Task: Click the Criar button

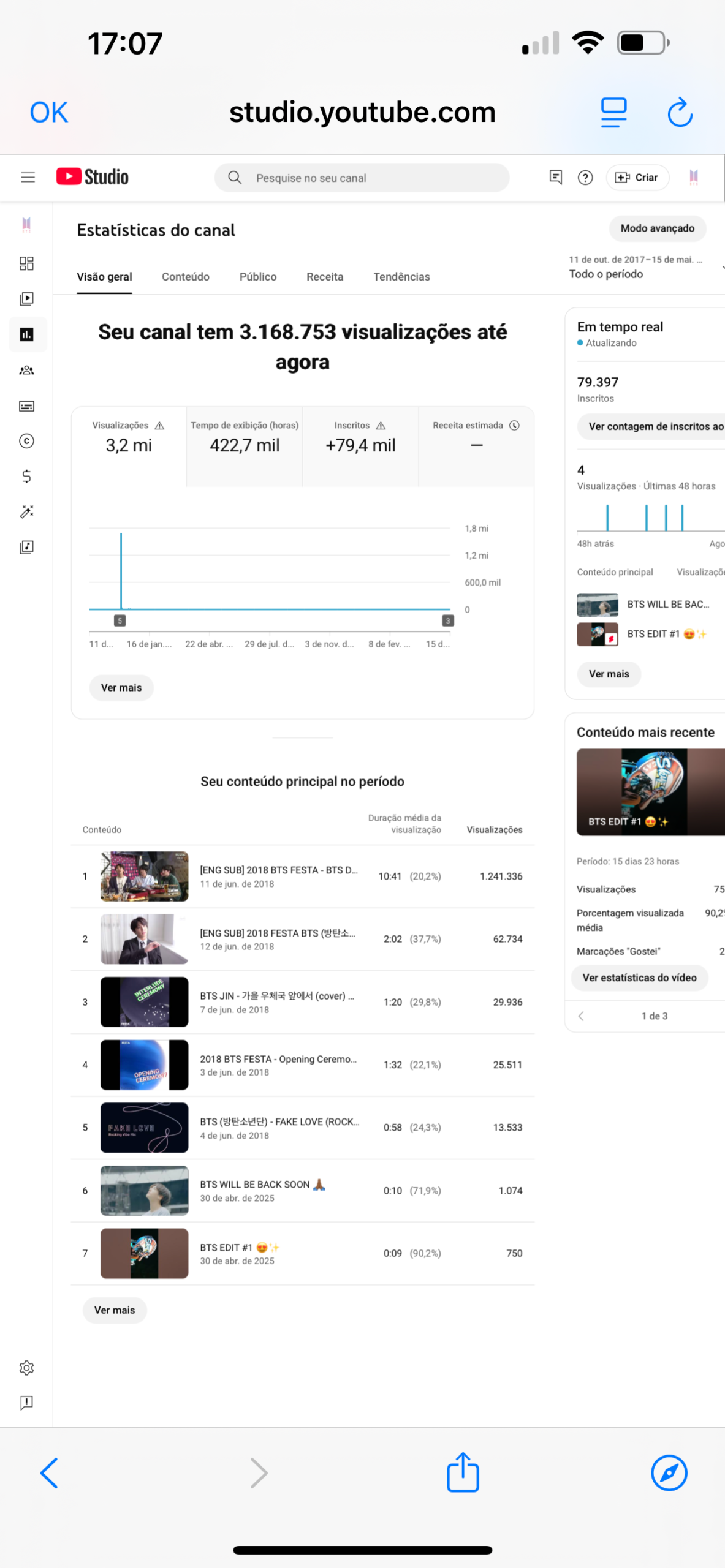Action: pyautogui.click(x=637, y=178)
